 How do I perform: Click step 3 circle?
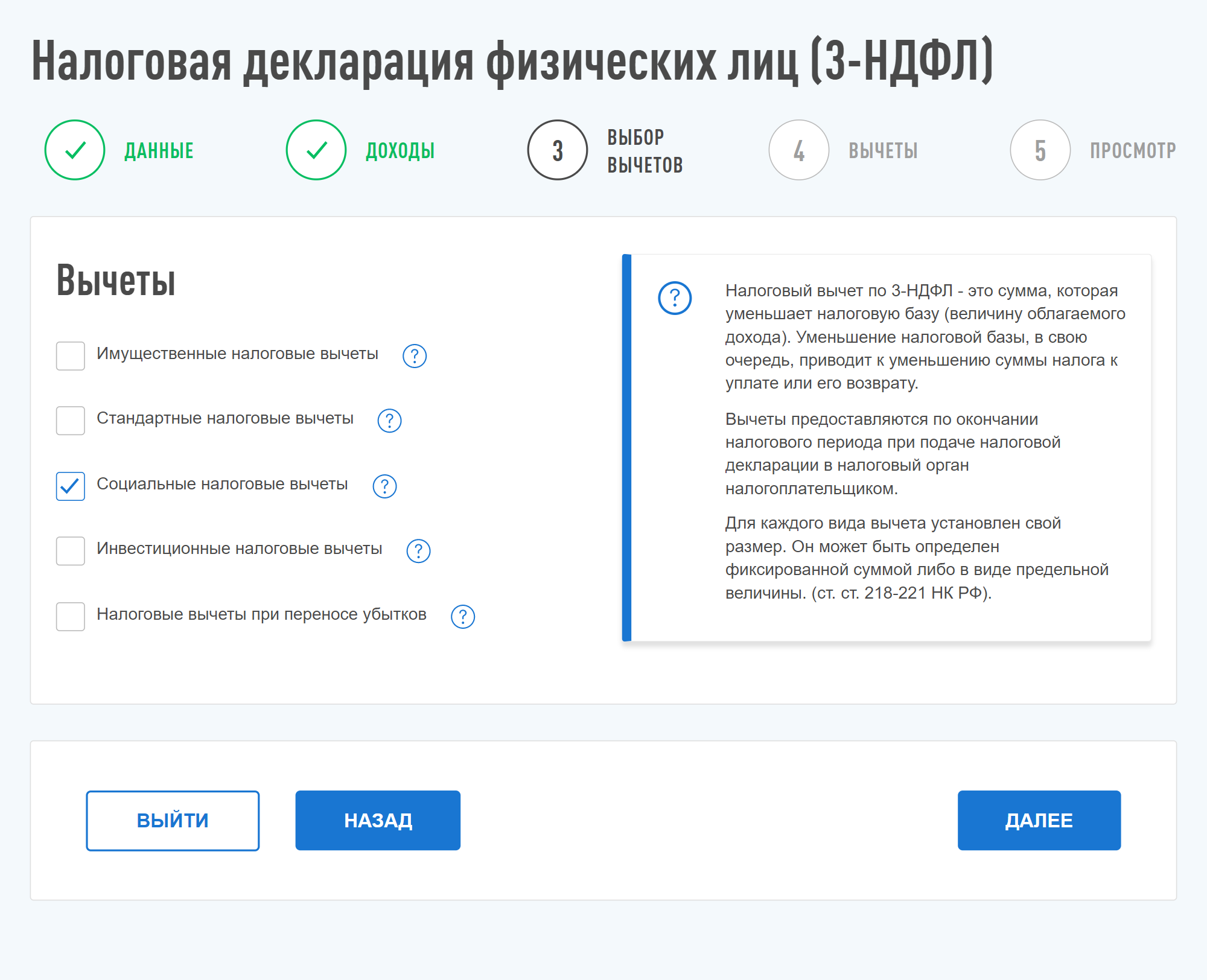(x=558, y=150)
